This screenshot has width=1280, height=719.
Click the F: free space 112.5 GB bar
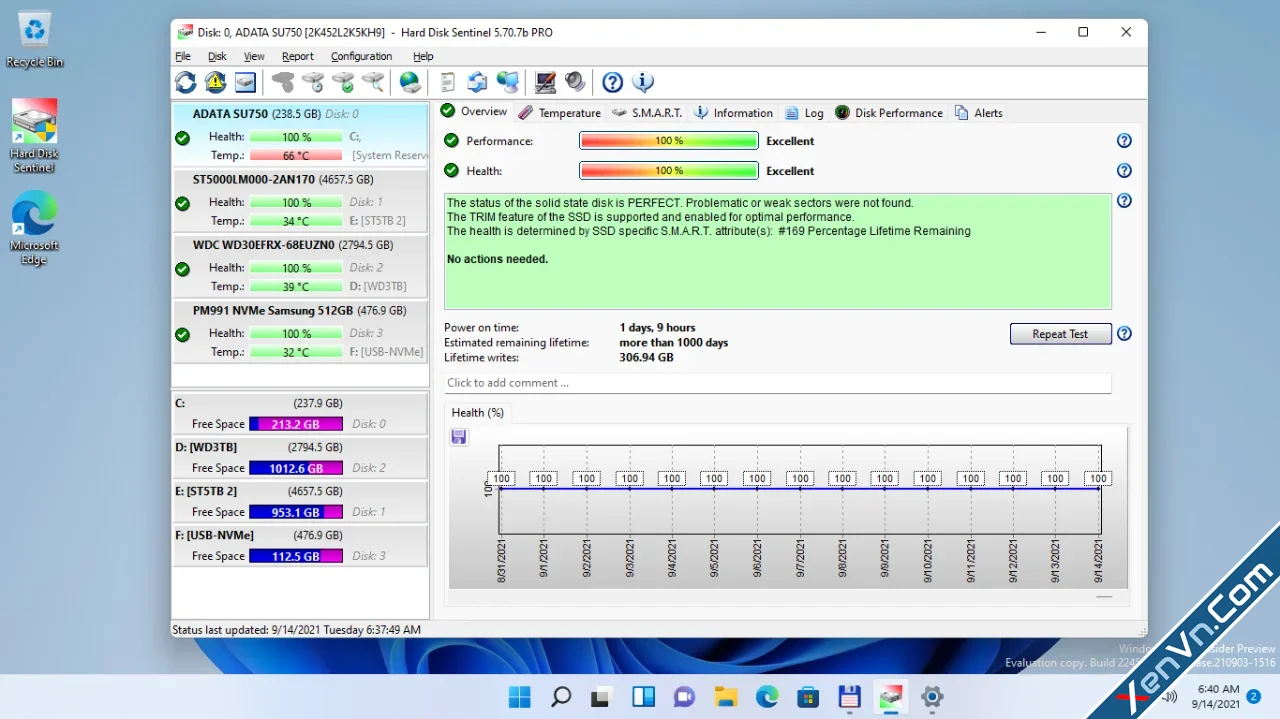coord(296,556)
